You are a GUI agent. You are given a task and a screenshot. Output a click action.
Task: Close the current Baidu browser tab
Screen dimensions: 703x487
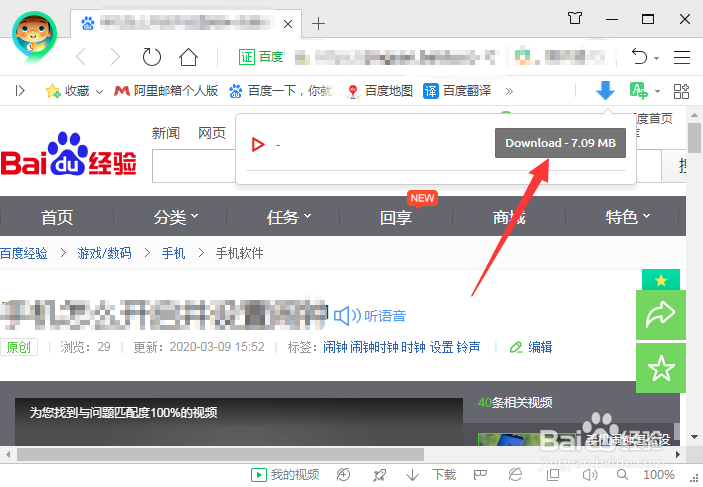[x=288, y=24]
